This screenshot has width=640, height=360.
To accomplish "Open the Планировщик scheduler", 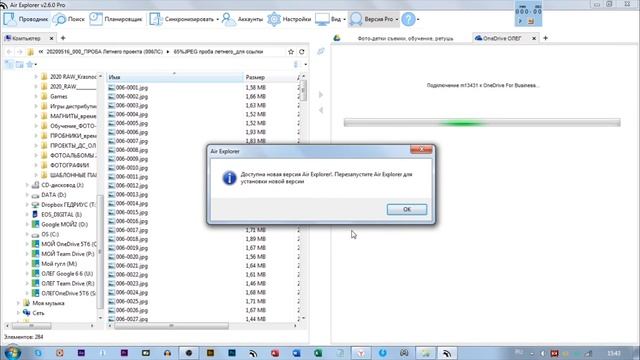I will (x=116, y=19).
